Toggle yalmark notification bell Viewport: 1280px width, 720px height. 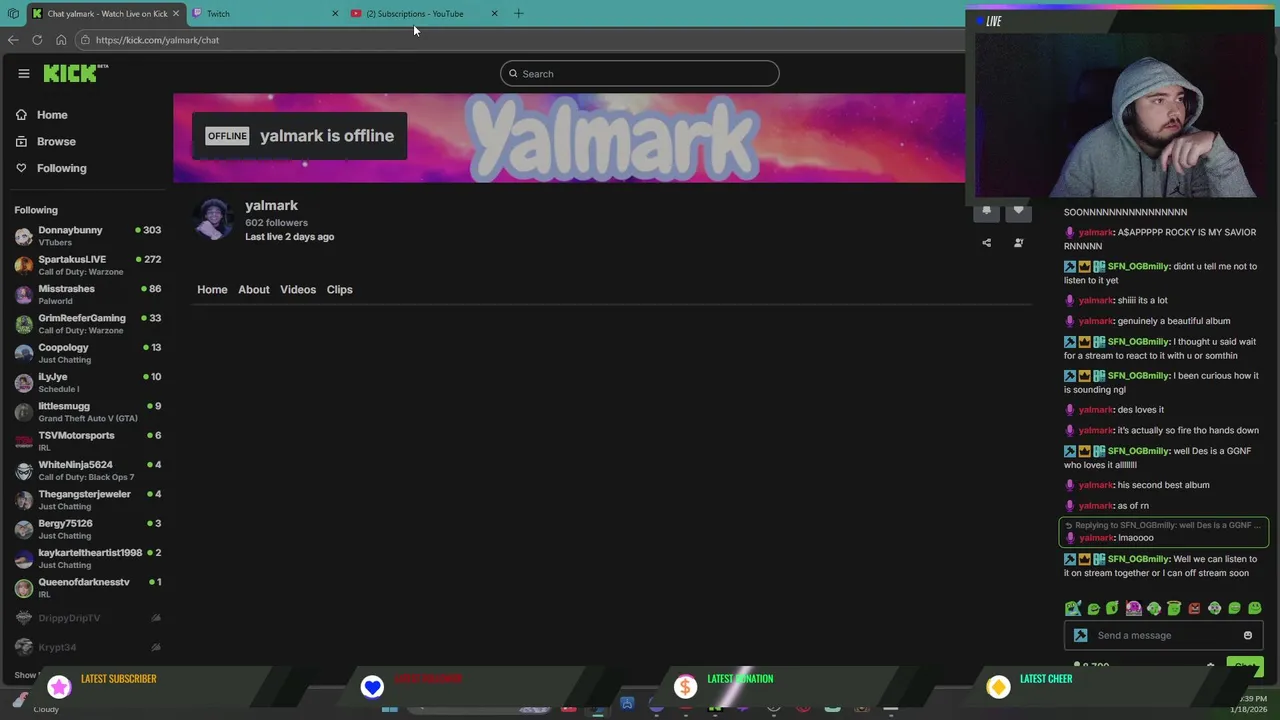click(986, 210)
